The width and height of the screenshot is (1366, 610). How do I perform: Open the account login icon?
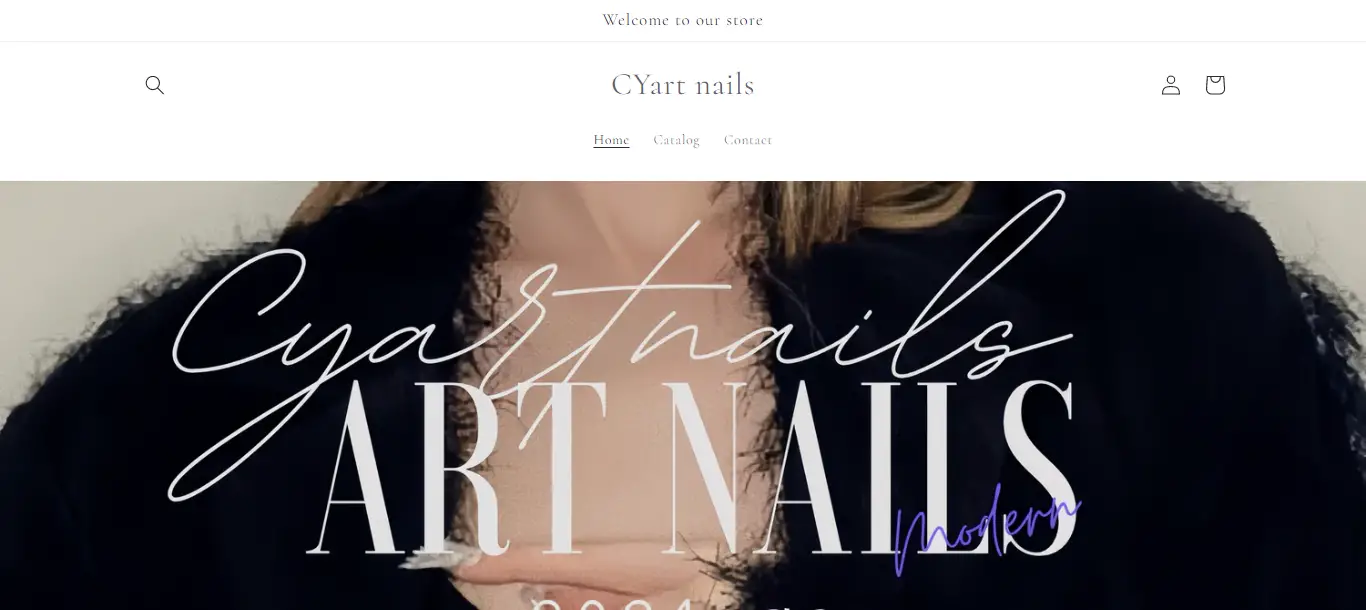(x=1171, y=85)
